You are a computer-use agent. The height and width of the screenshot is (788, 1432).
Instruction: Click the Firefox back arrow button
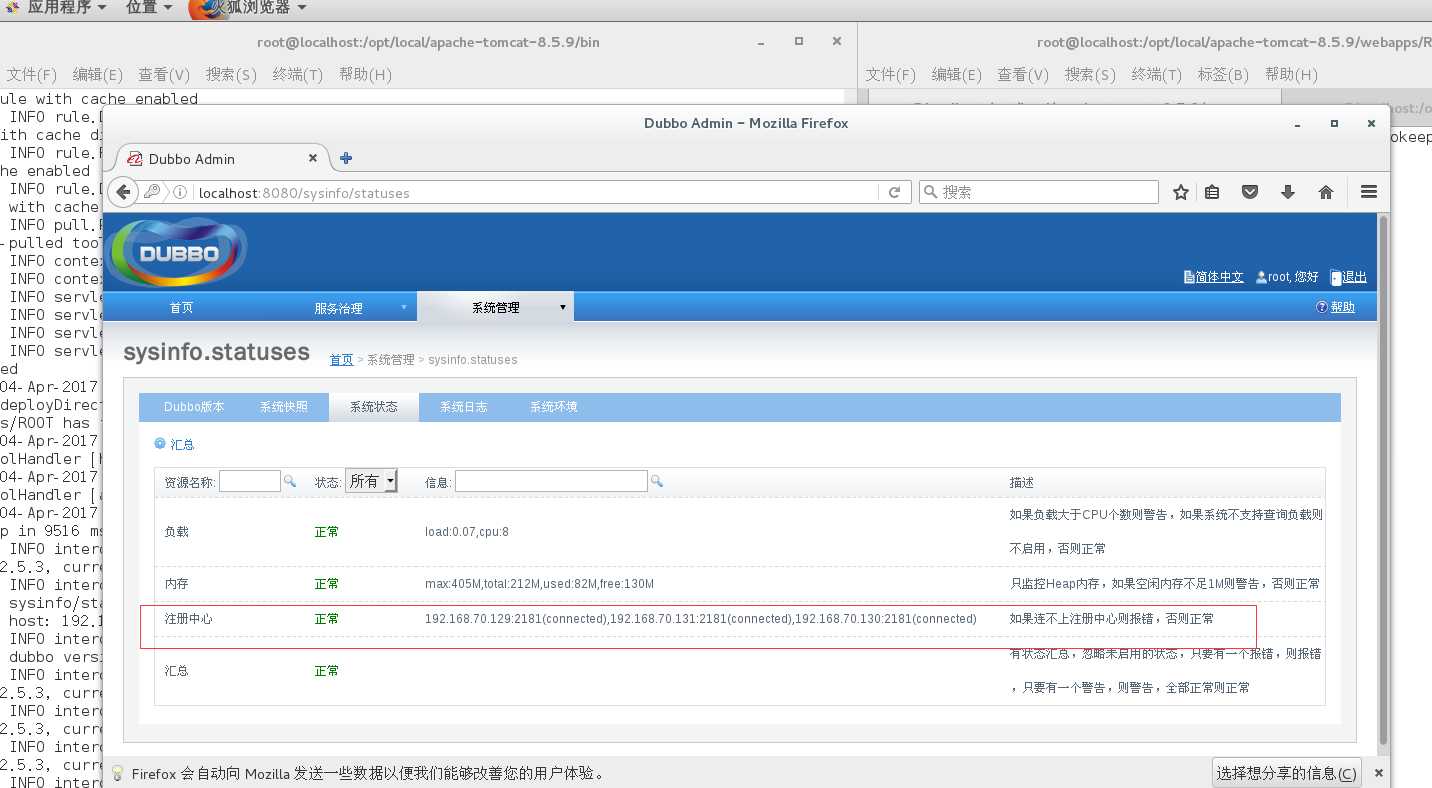point(123,192)
